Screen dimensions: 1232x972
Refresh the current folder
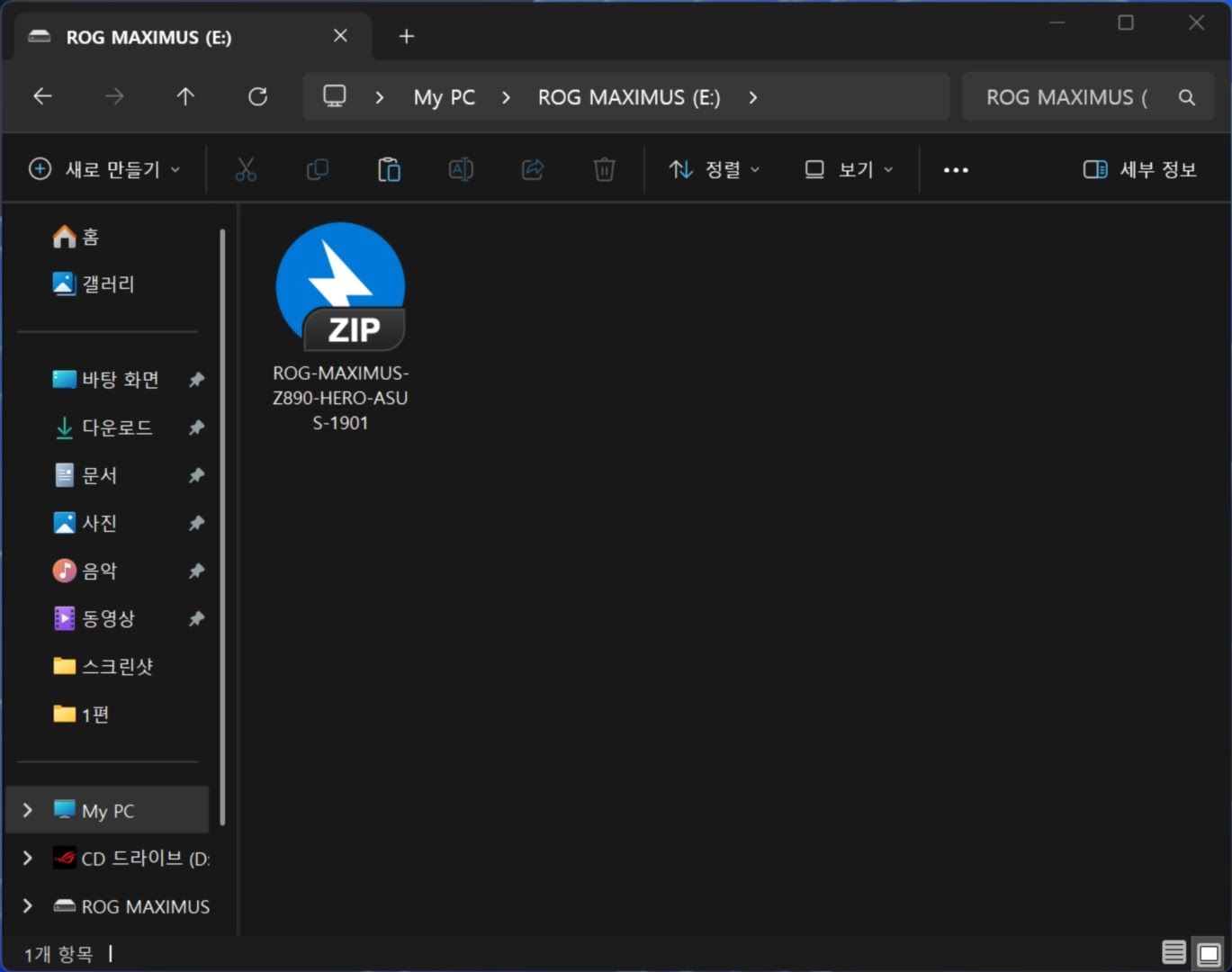257,96
